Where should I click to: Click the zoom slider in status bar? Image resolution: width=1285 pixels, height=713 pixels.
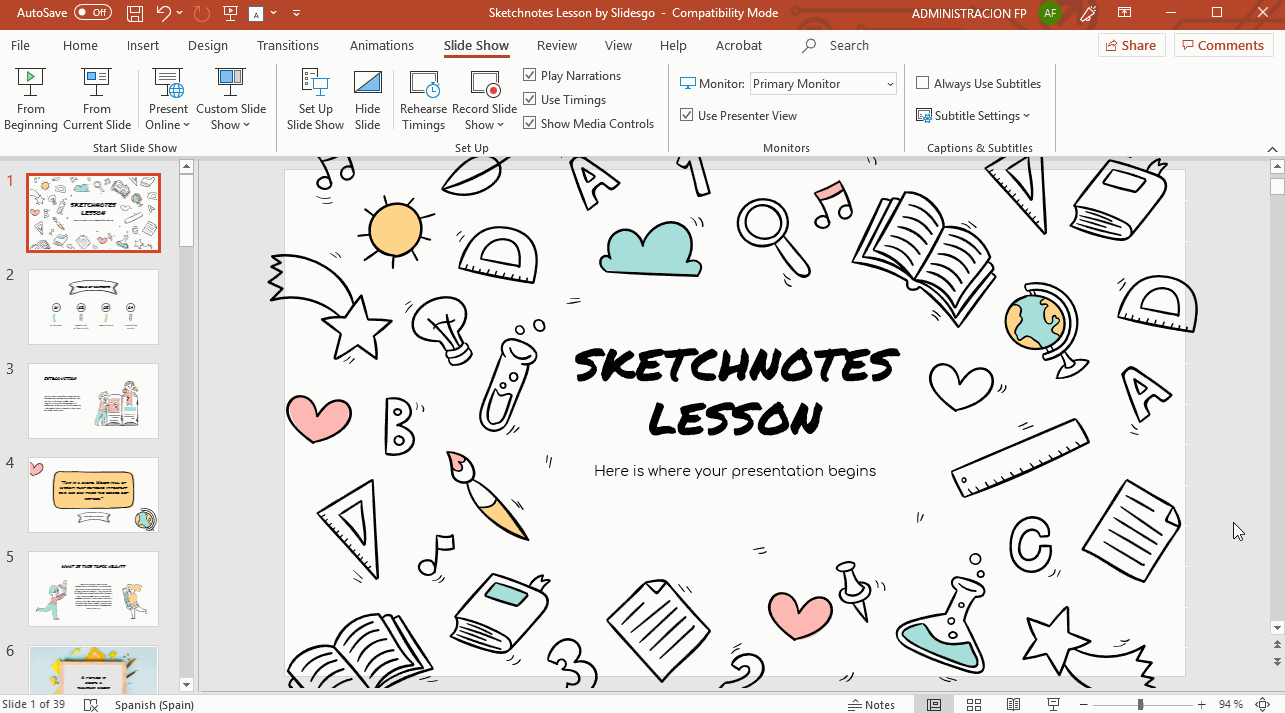pyautogui.click(x=1140, y=705)
